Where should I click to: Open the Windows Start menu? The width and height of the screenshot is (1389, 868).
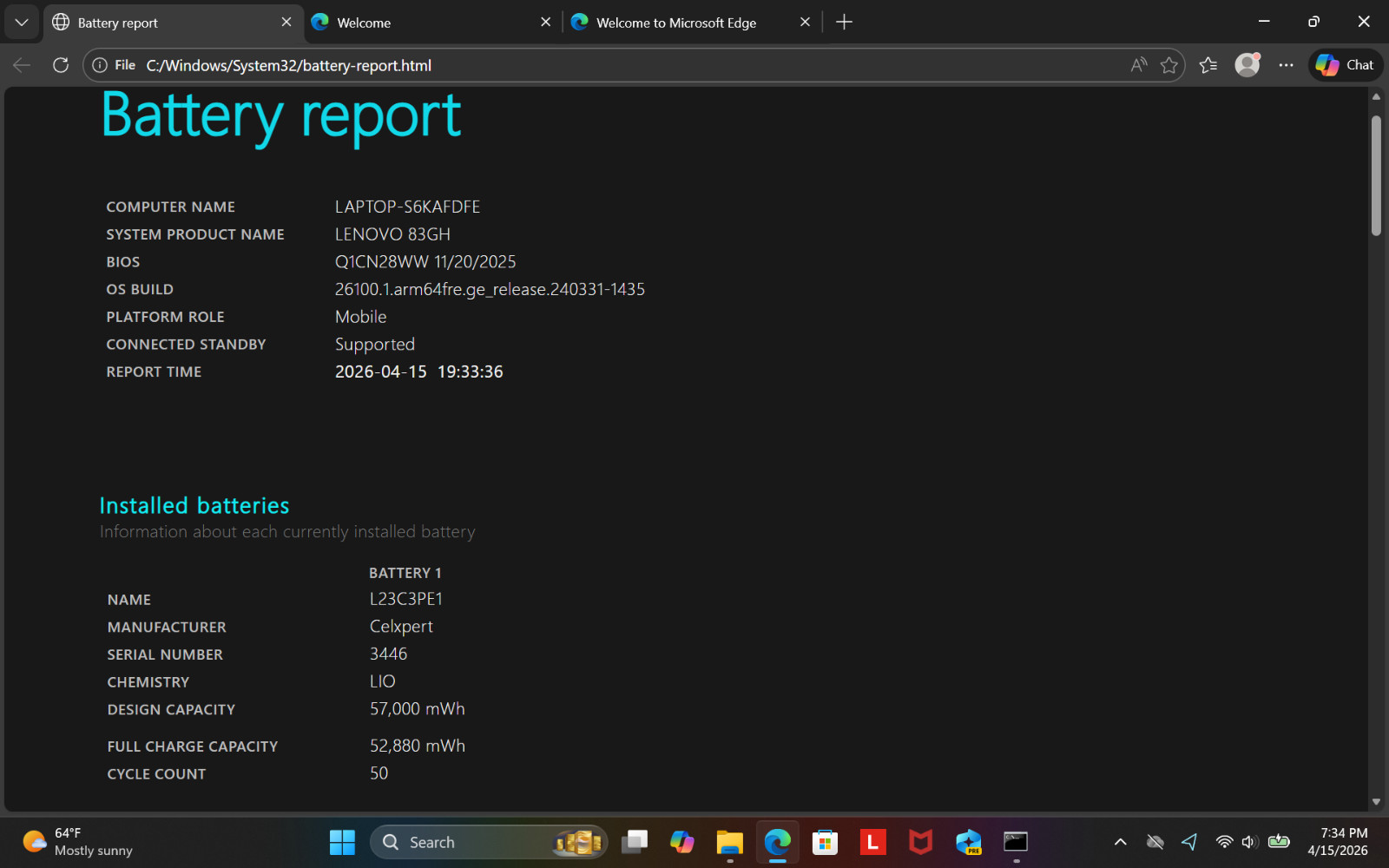pyautogui.click(x=342, y=842)
